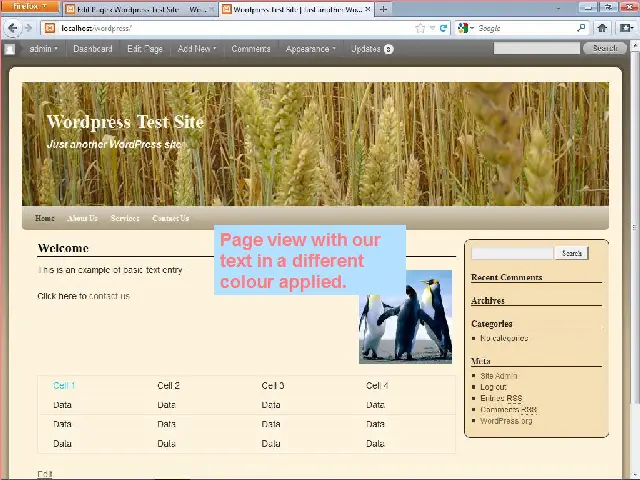Viewport: 640px width, 480px height.
Task: Click the magnifier icon in Google search box
Action: pyautogui.click(x=581, y=28)
